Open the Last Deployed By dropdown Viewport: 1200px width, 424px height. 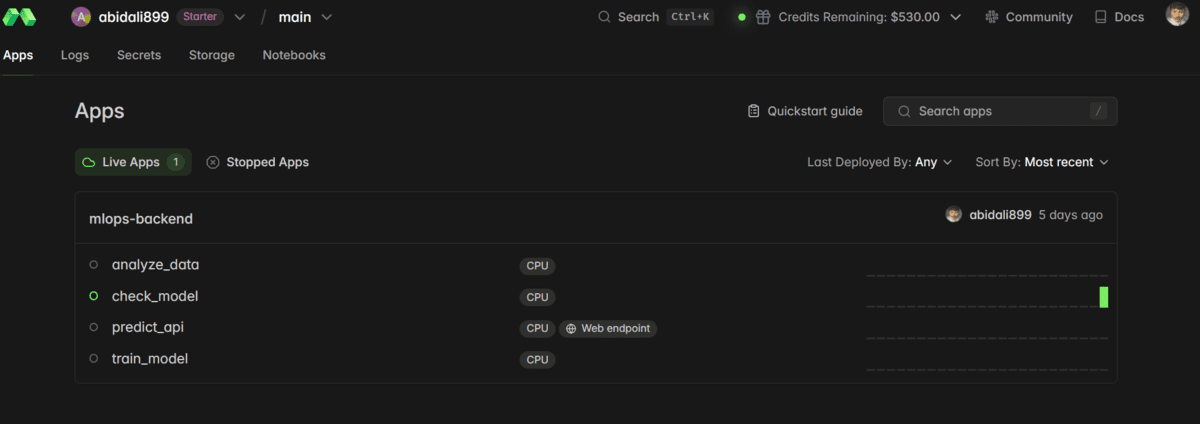(x=880, y=162)
